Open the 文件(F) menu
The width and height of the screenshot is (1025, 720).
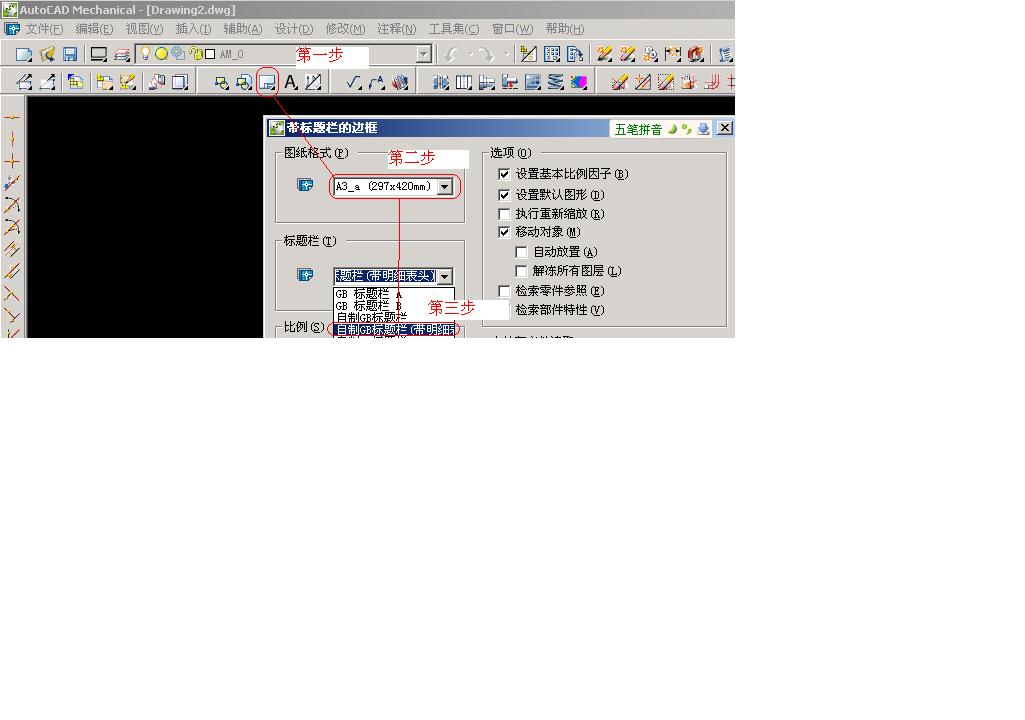click(44, 29)
